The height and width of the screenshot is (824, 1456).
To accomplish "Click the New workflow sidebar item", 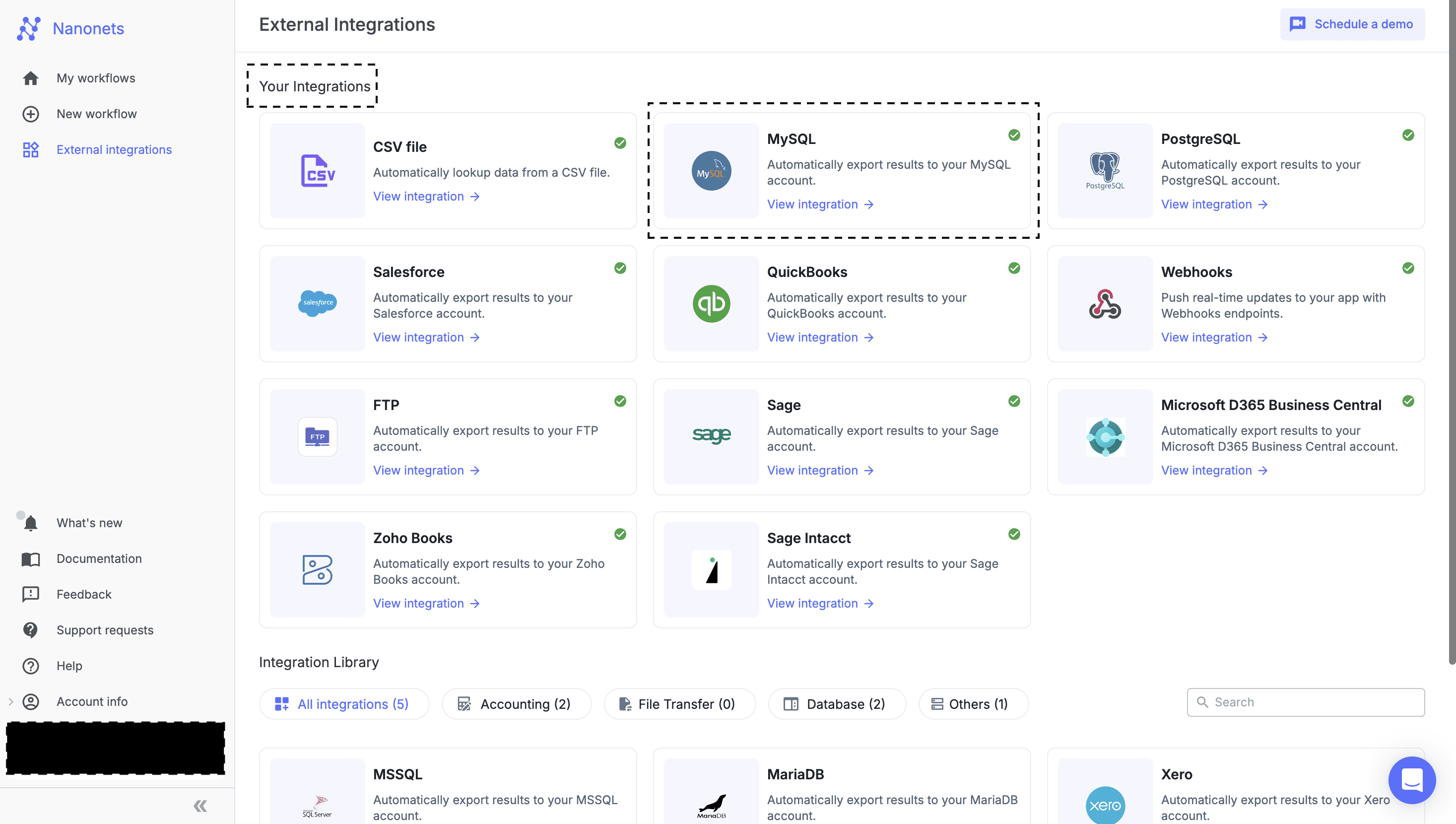I will (97, 113).
